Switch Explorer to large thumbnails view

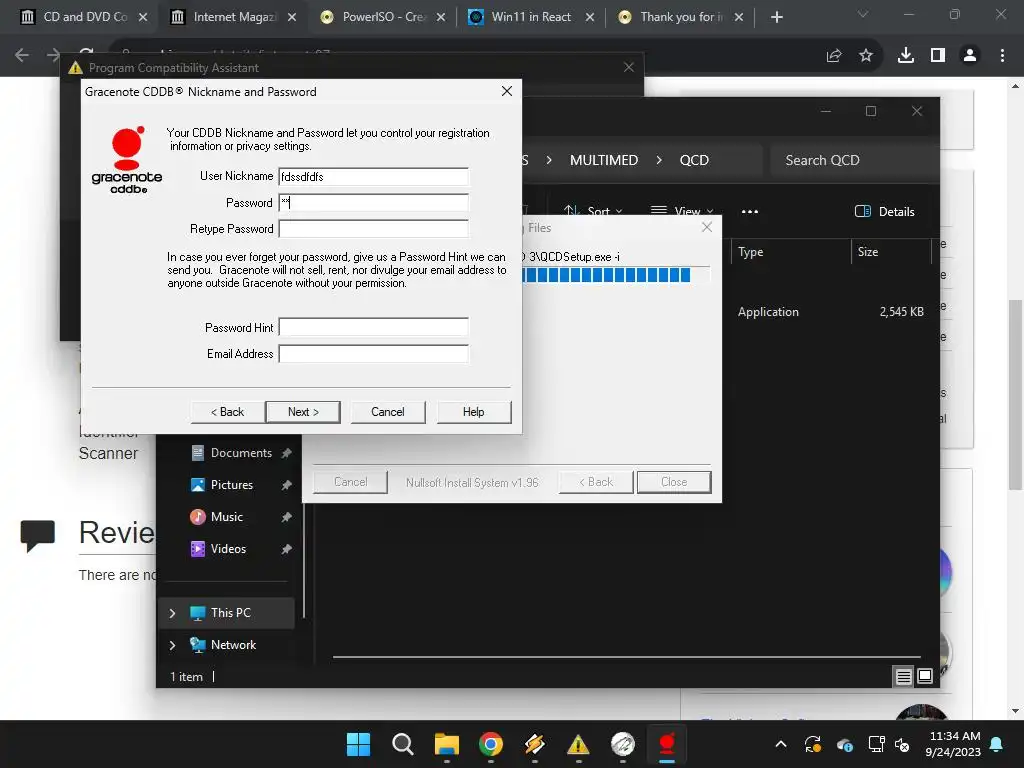(x=925, y=677)
